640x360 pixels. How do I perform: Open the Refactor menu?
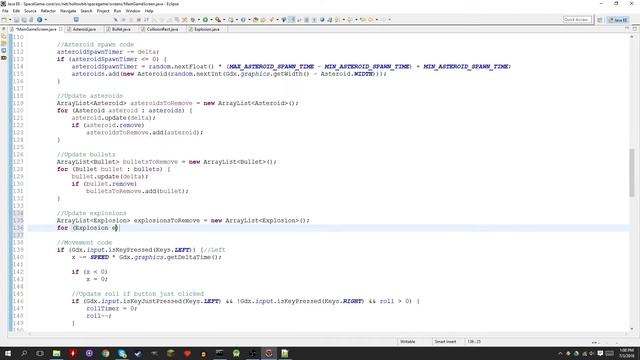coord(48,11)
